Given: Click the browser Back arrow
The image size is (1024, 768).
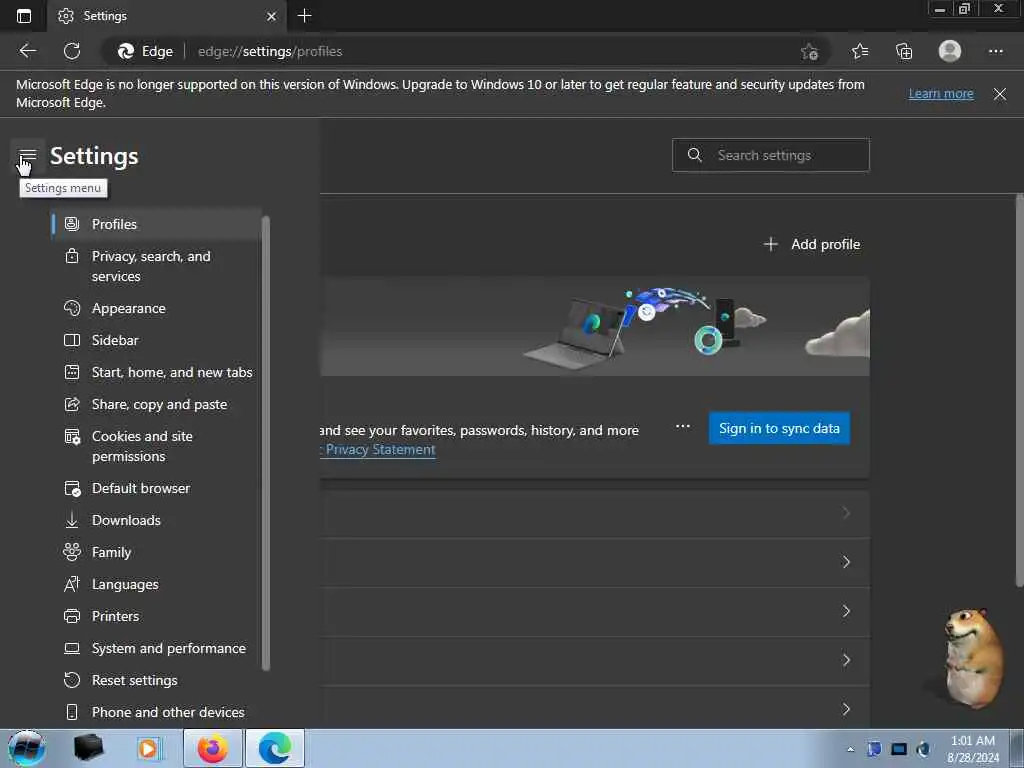Looking at the screenshot, I should (27, 51).
